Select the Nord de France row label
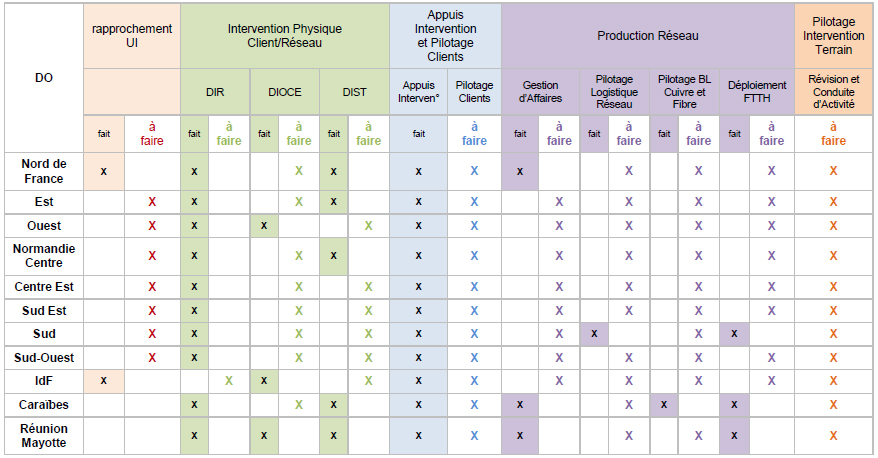This screenshot has height=458, width=878. click(x=43, y=171)
